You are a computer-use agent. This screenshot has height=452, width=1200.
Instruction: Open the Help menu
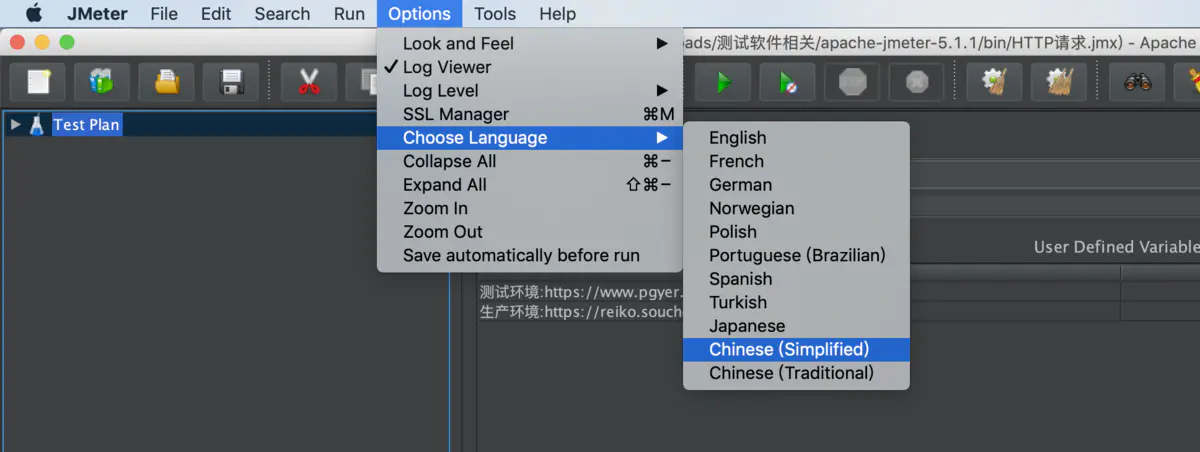click(557, 14)
